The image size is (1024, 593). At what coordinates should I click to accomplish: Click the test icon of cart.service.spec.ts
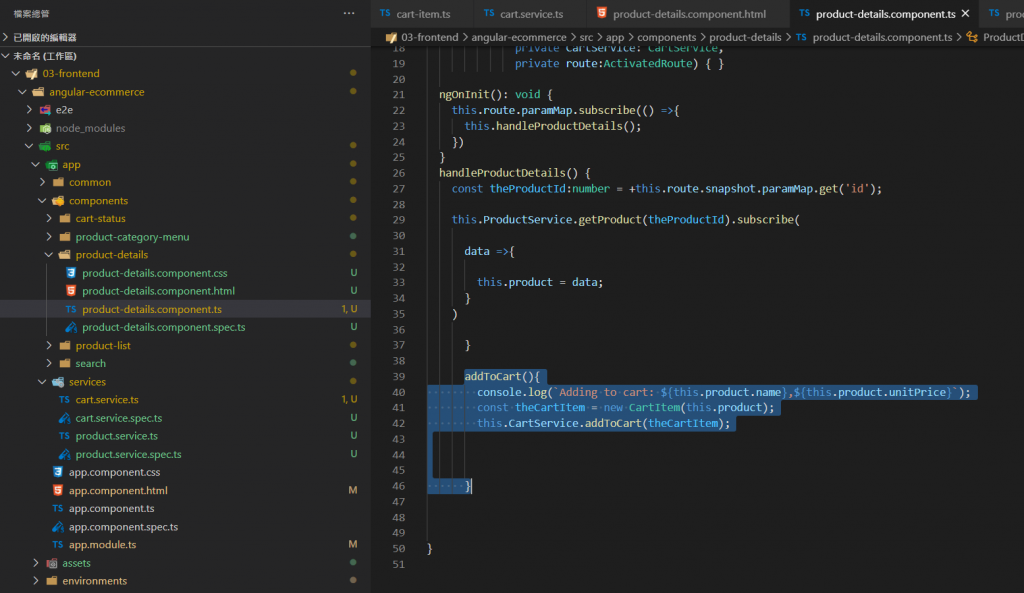point(65,418)
